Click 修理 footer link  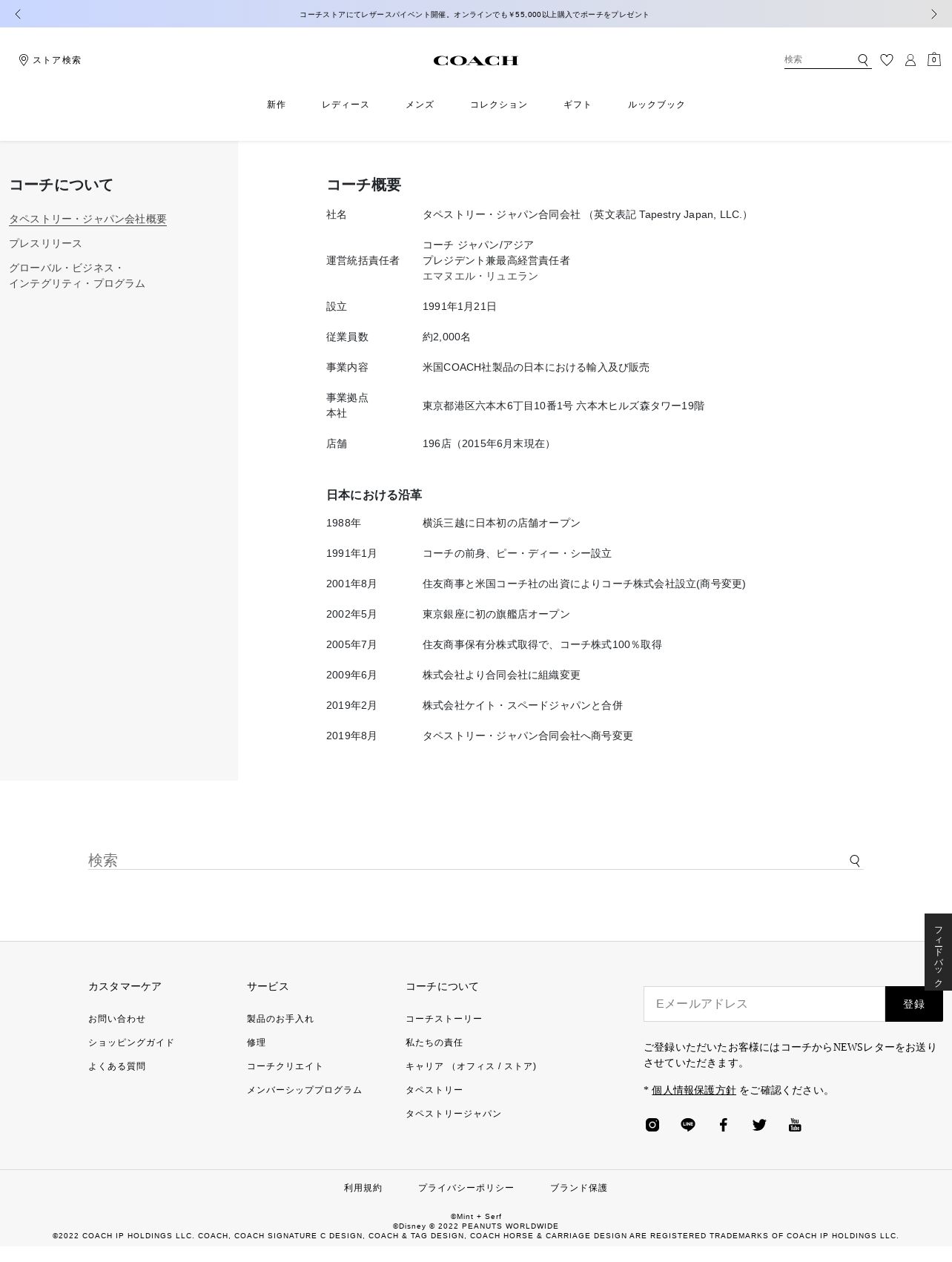257,1043
